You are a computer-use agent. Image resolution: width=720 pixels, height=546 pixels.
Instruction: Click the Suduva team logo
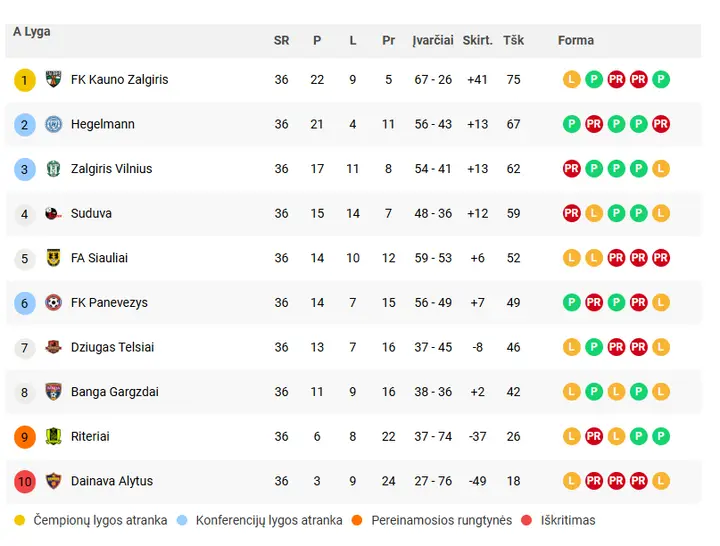coord(53,213)
